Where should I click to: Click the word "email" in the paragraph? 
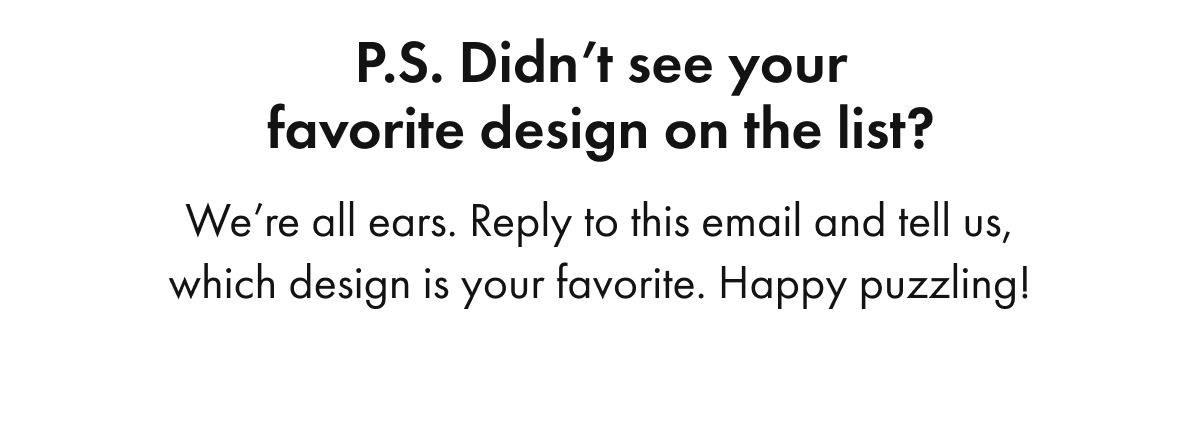747,221
